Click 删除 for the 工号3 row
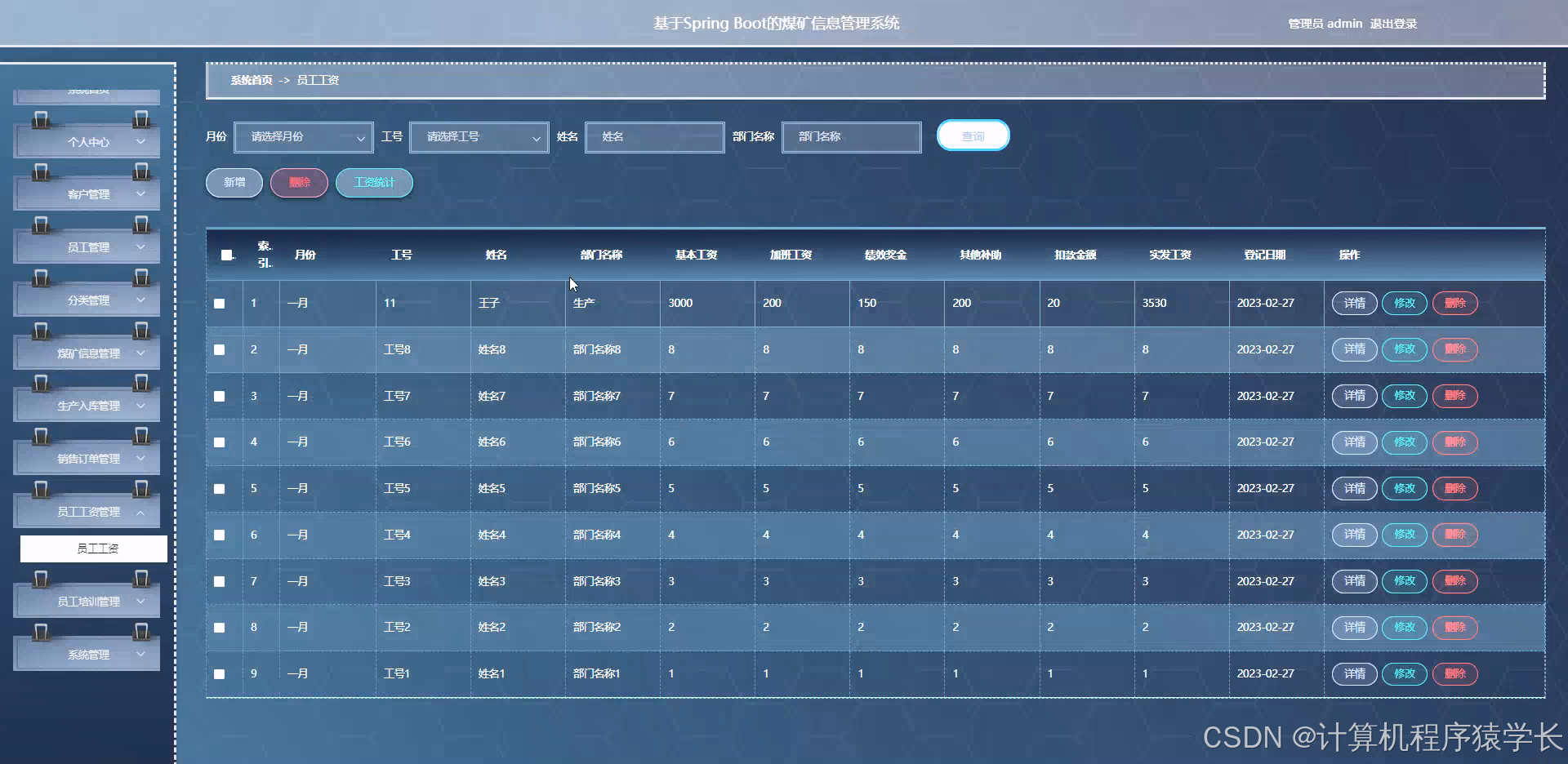The height and width of the screenshot is (764, 1568). (x=1455, y=581)
